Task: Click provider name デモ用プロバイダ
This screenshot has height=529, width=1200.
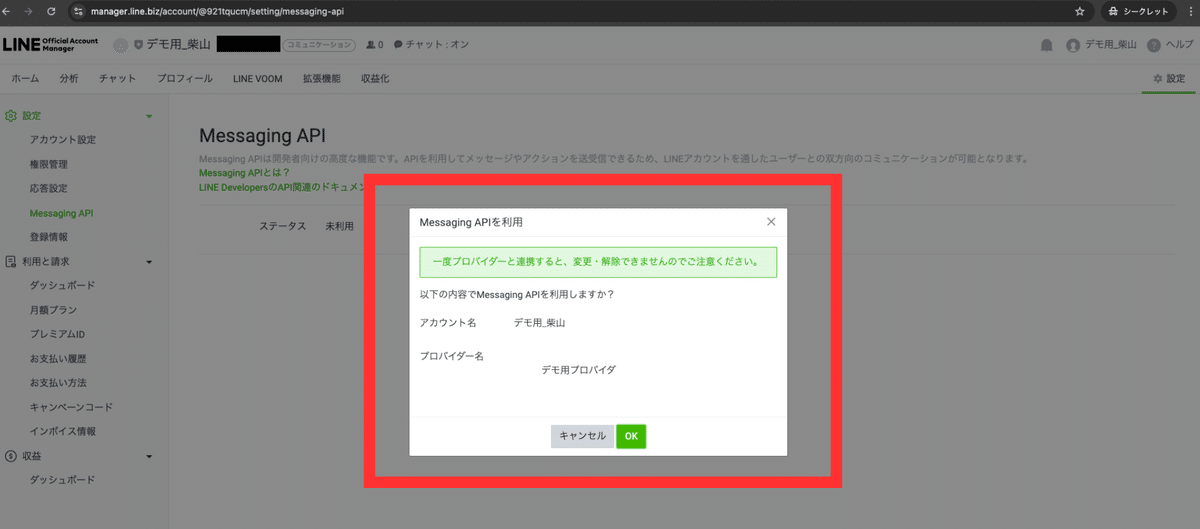Action: [x=578, y=370]
